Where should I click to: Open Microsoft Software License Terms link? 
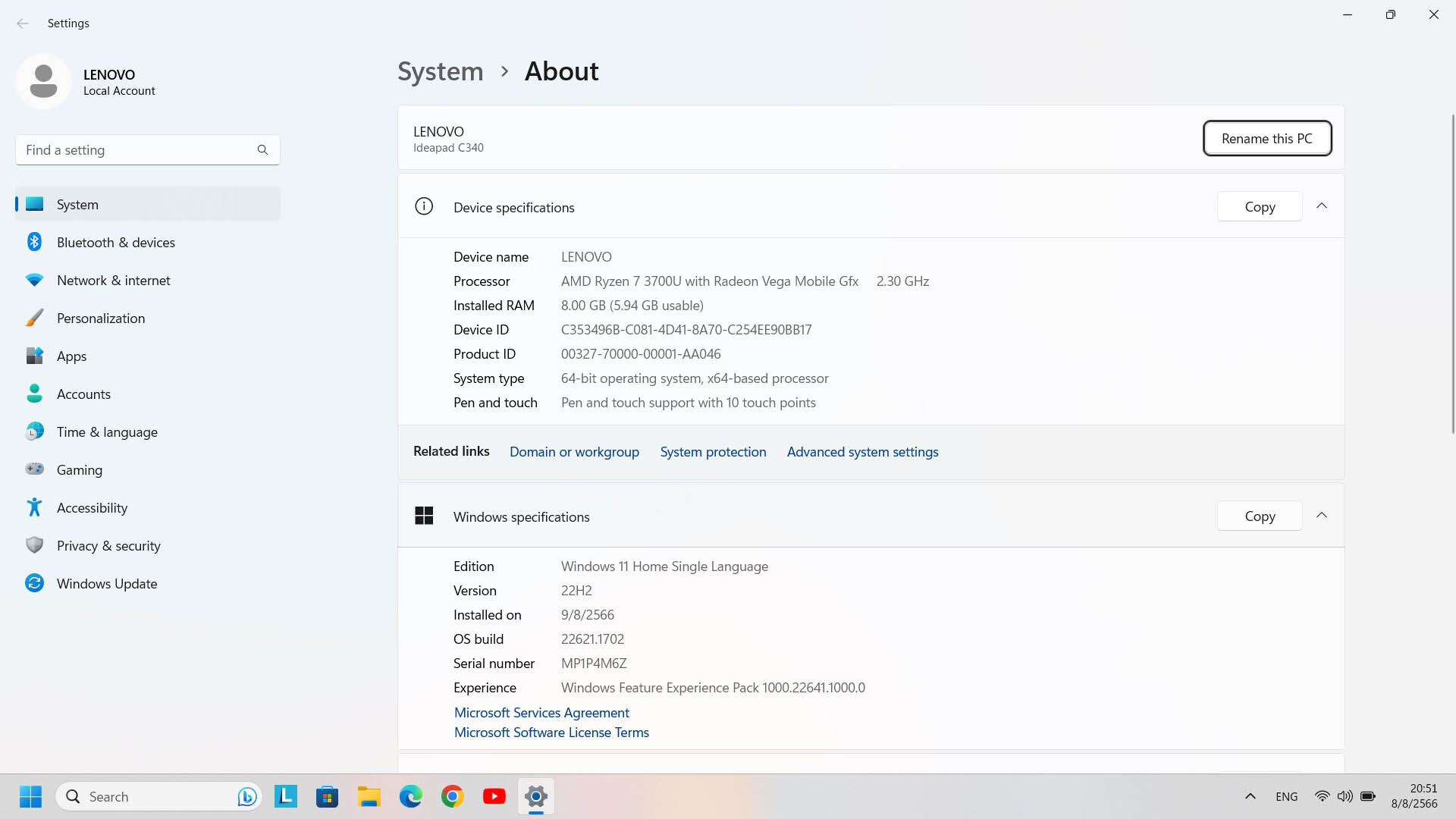coord(551,733)
